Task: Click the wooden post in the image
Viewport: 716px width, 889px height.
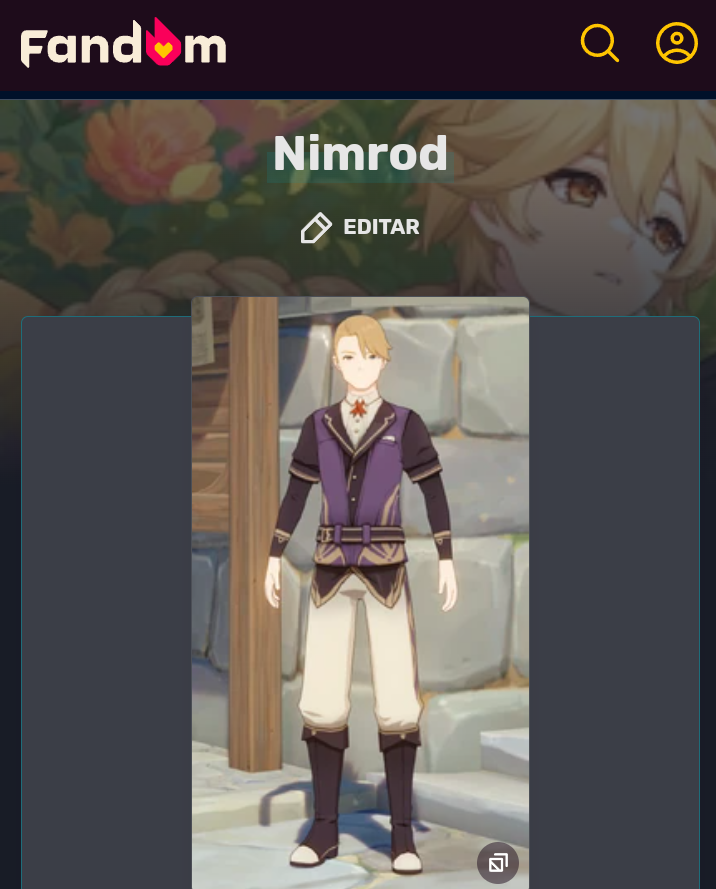Action: [255, 533]
